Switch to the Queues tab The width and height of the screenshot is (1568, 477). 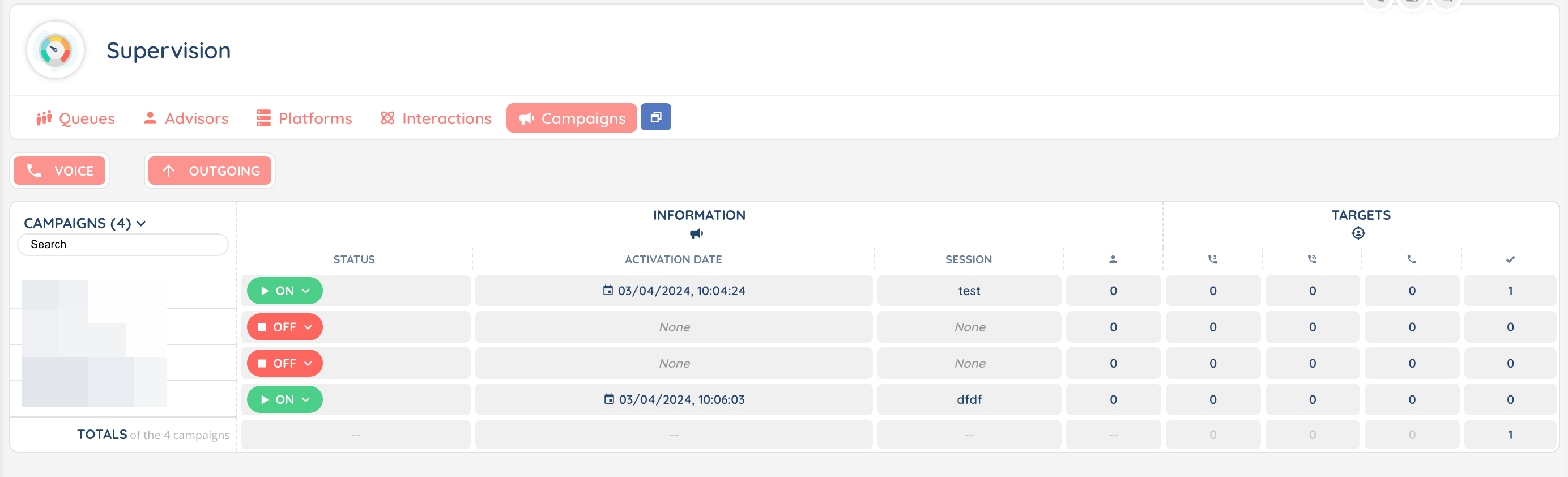tap(75, 118)
